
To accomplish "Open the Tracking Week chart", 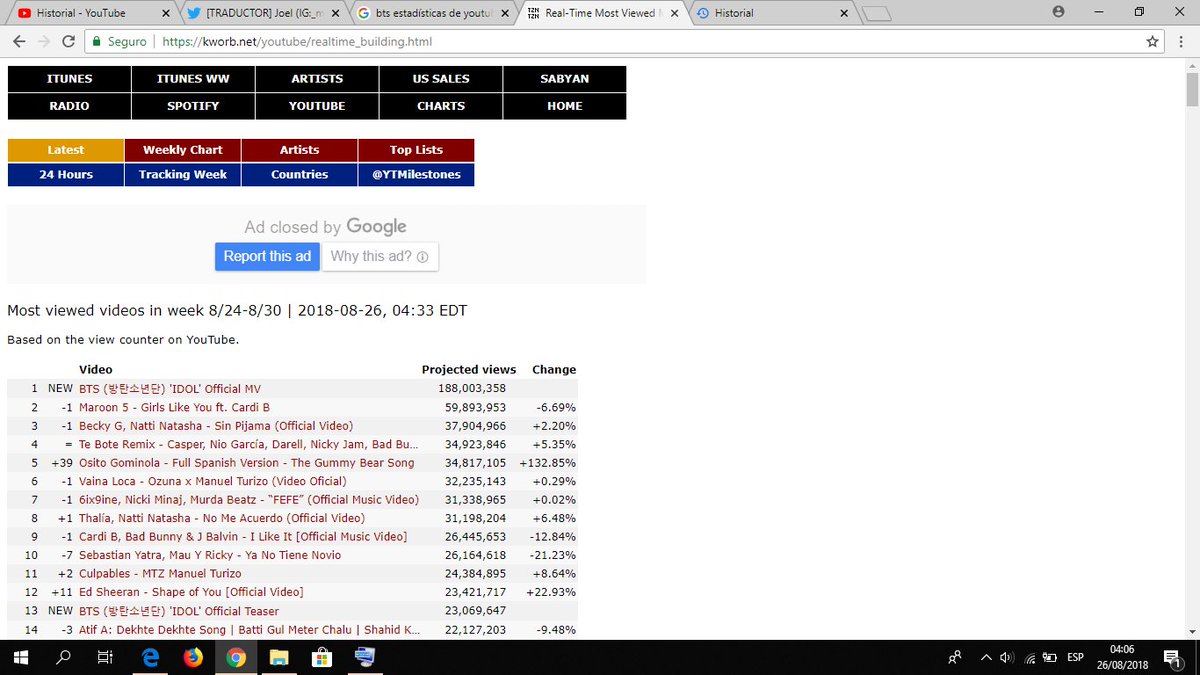I will click(183, 175).
